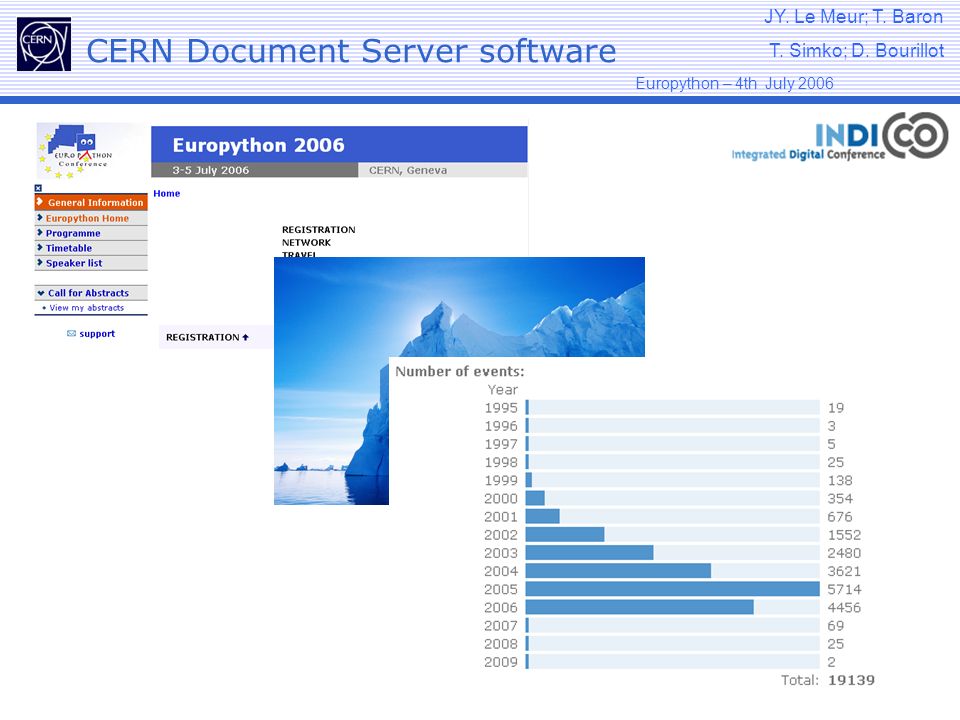Click the 2002 events bar
Image resolution: width=960 pixels, height=720 pixels.
point(564,534)
